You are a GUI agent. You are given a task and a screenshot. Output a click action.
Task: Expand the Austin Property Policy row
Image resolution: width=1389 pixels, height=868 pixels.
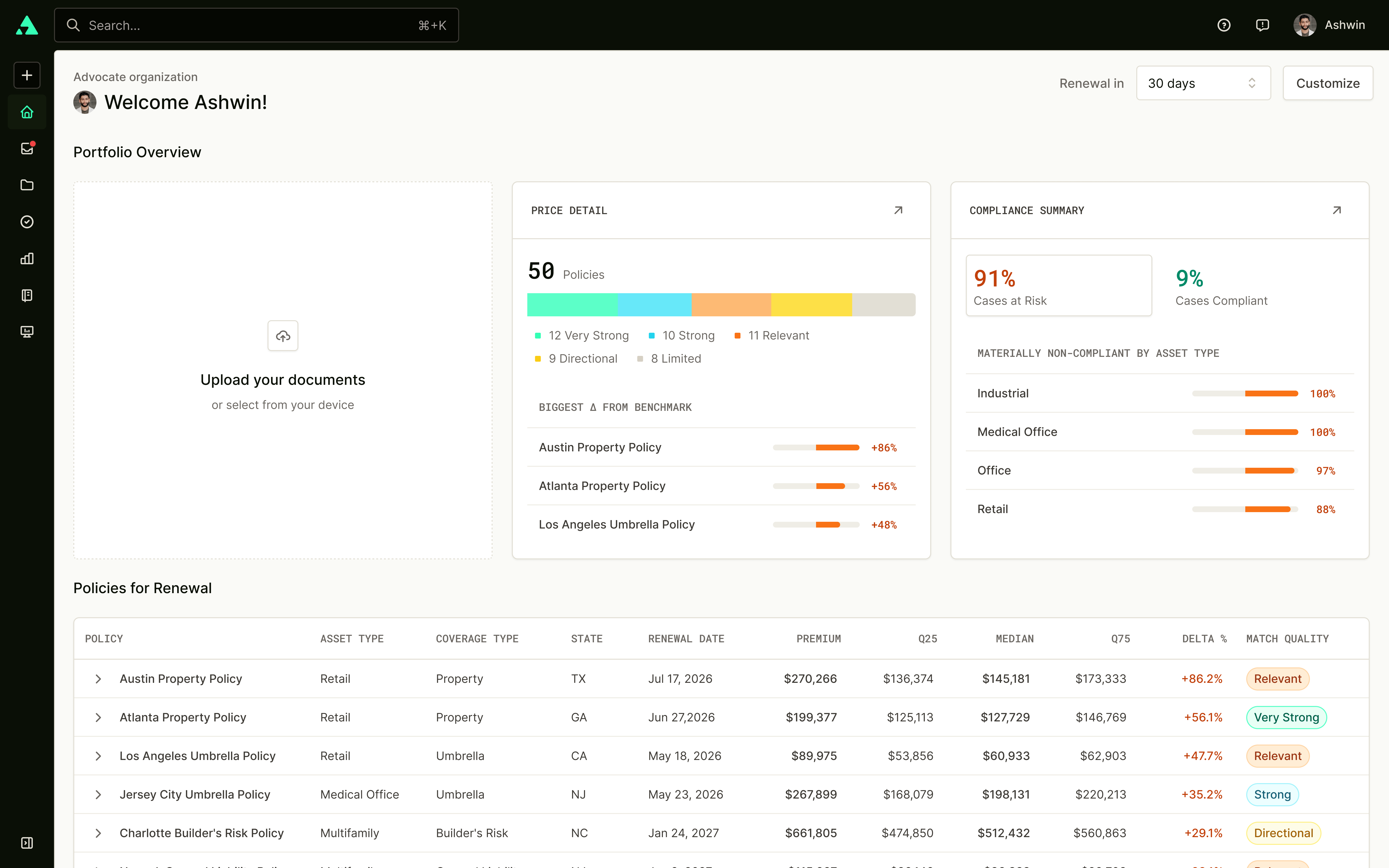98,679
